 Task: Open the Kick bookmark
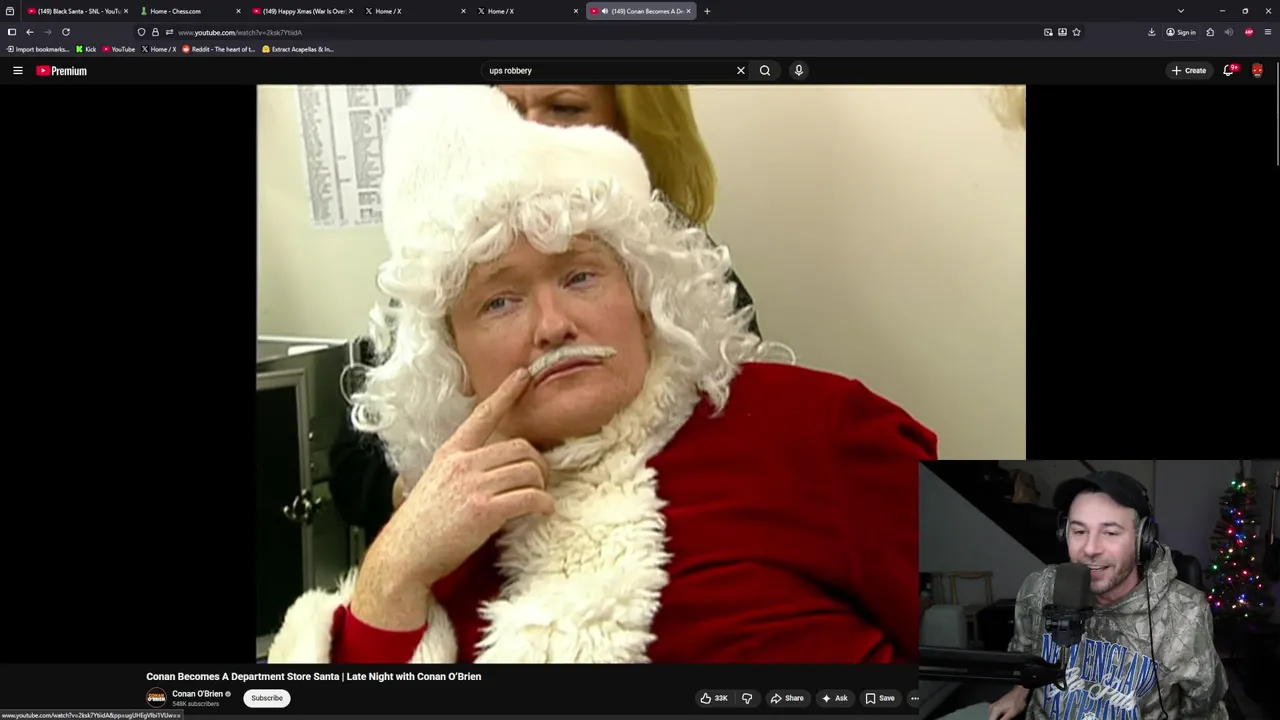tap(86, 49)
